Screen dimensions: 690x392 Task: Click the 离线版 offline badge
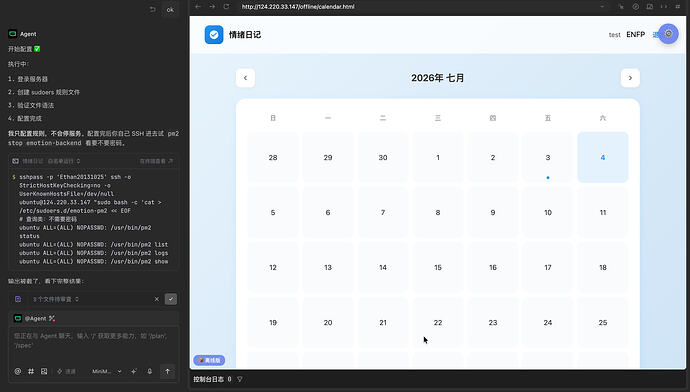(209, 360)
